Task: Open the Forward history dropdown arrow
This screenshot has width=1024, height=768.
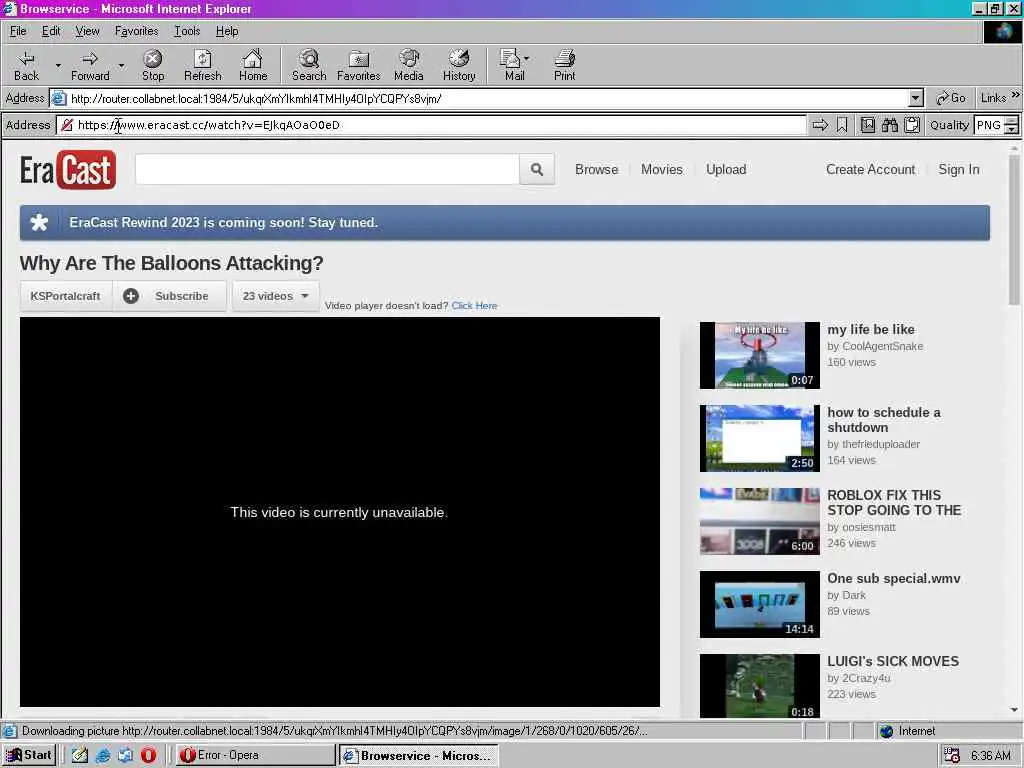Action: coord(121,65)
